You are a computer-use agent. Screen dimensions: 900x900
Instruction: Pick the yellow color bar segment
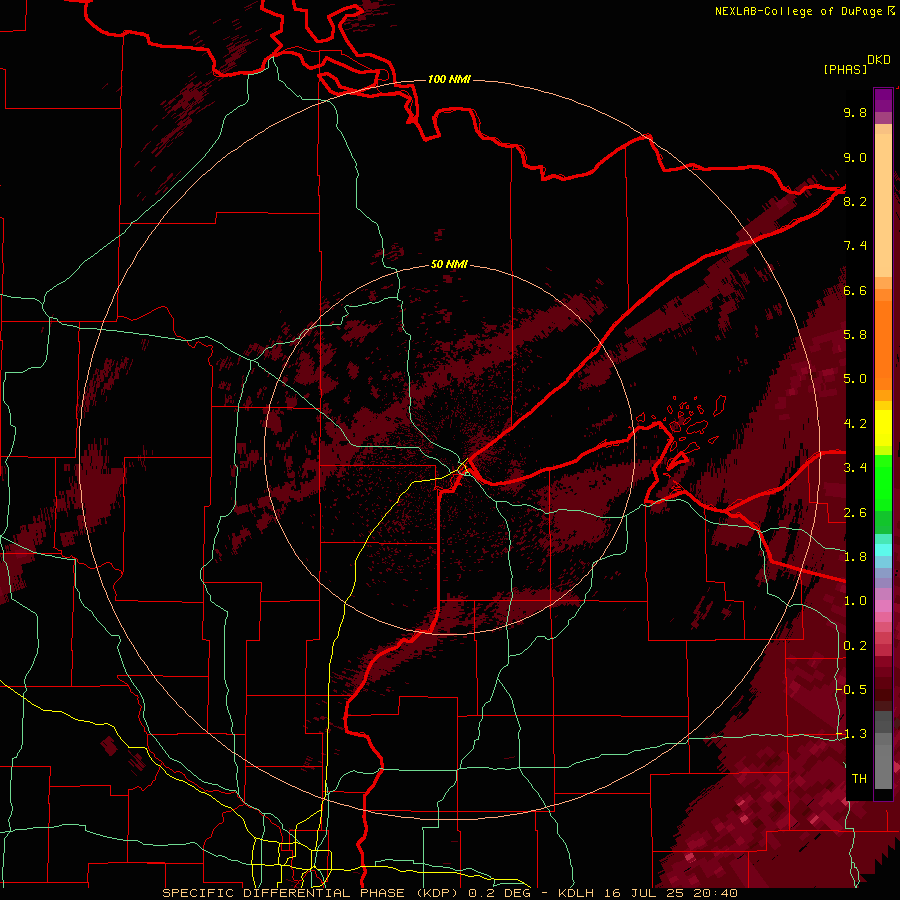tap(883, 428)
